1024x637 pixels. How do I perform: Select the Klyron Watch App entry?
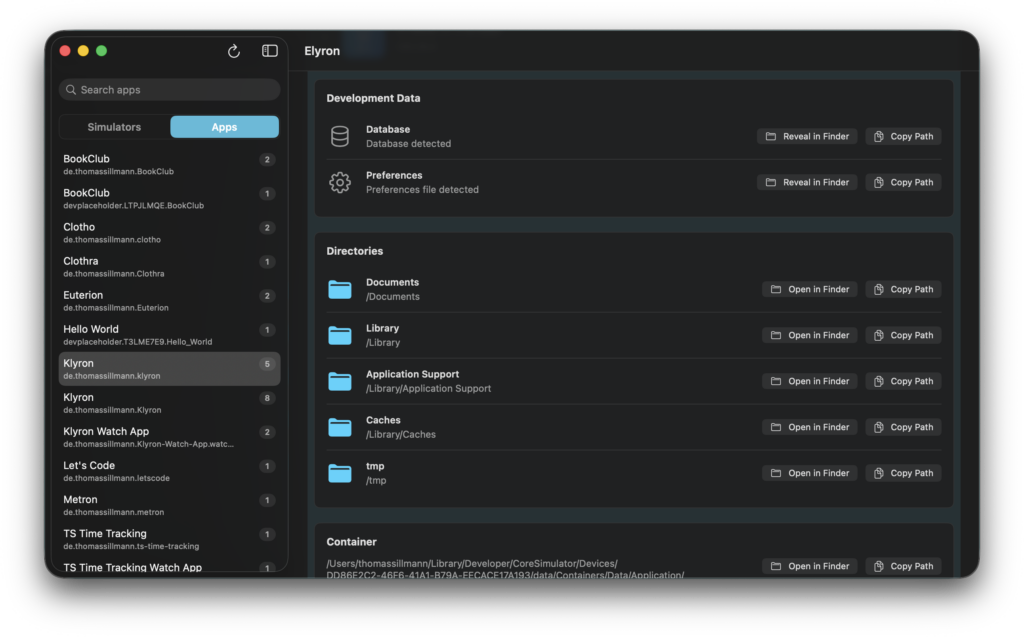coord(169,437)
